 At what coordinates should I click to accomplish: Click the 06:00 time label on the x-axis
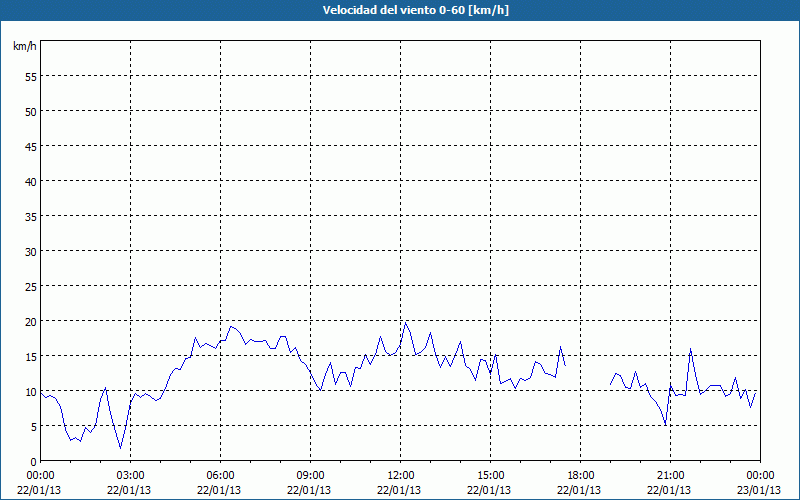(x=220, y=476)
